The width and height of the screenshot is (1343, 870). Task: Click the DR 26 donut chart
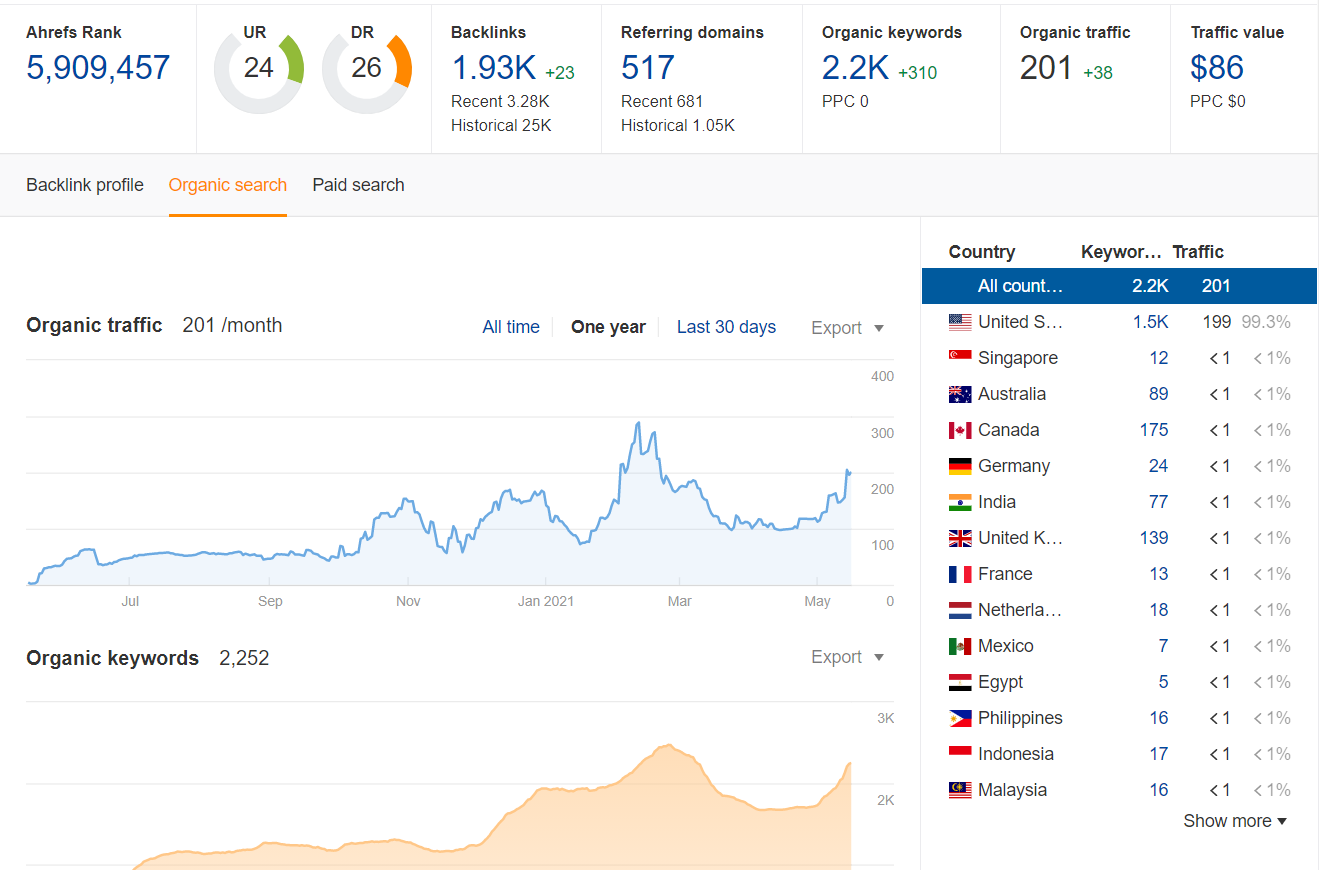click(367, 68)
